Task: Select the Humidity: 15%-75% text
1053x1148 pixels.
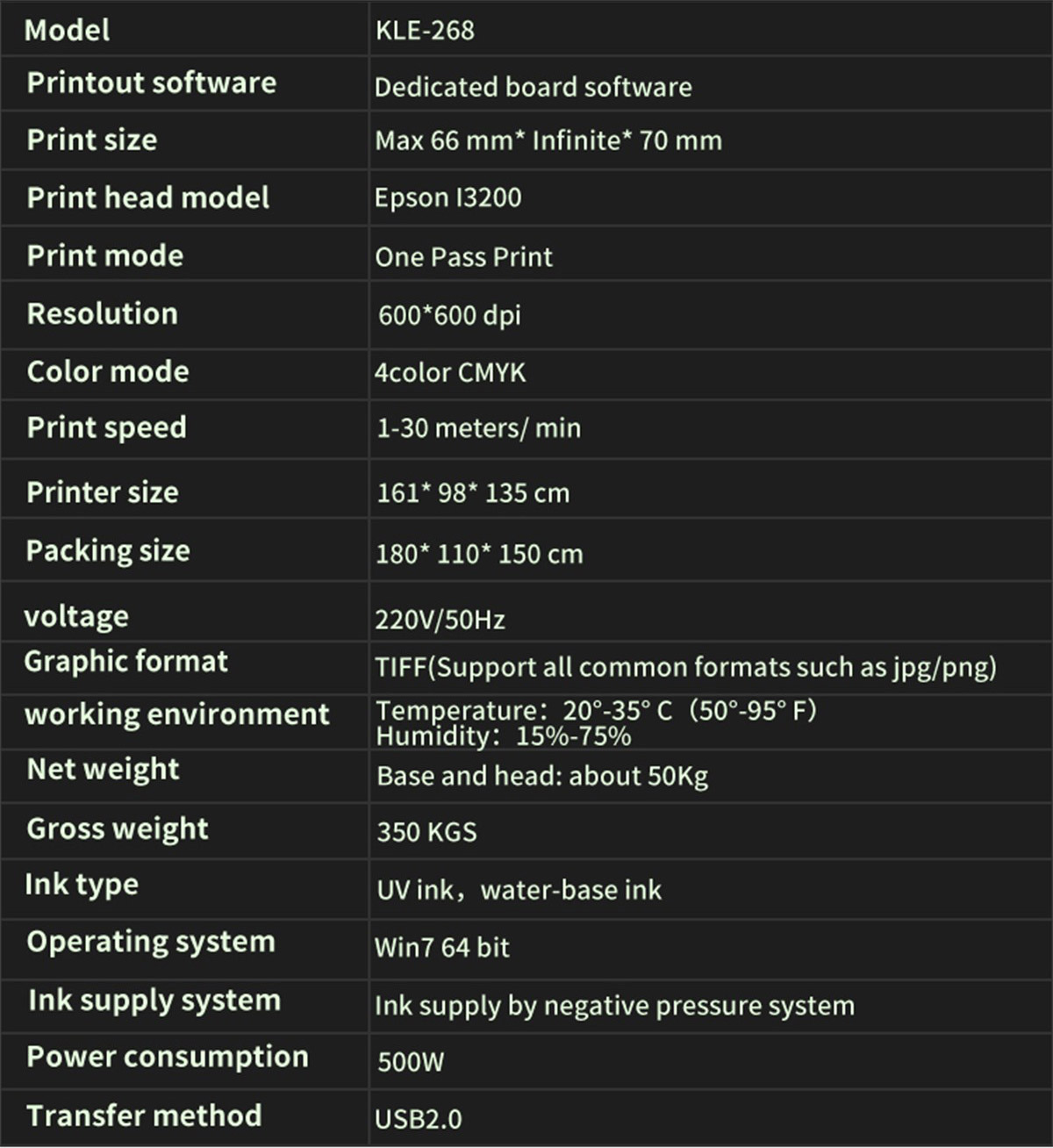Action: tap(504, 735)
